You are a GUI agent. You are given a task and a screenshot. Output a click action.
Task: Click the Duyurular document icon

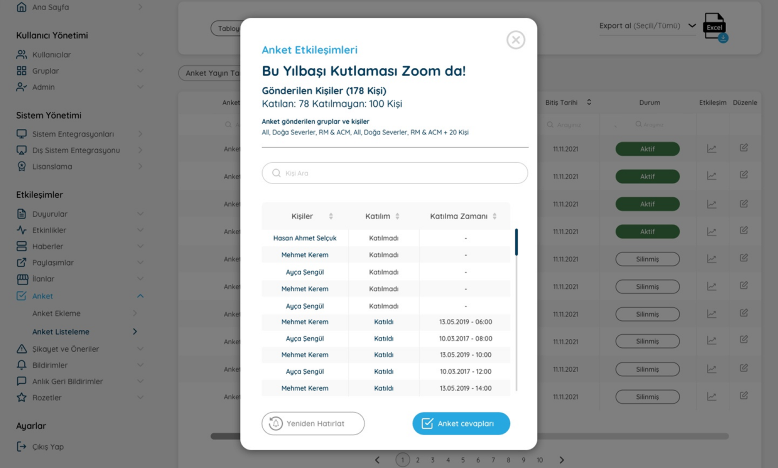click(21, 214)
